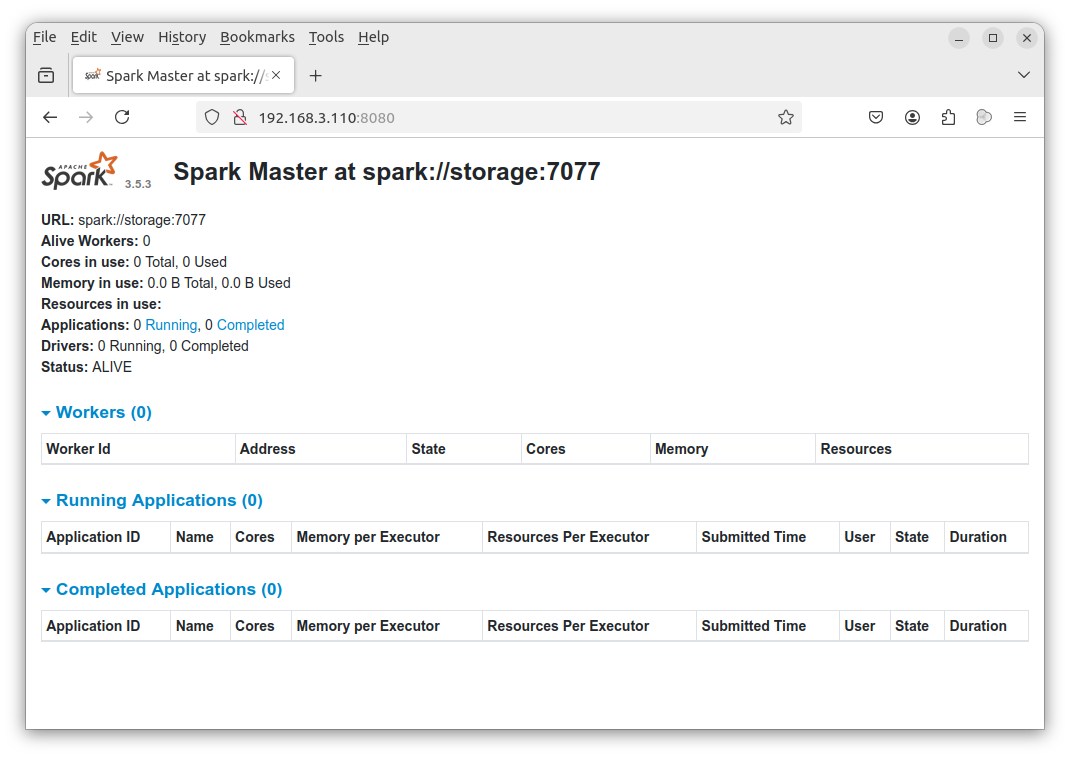Click the address bar showing 192.168.3.110:8080
This screenshot has height=758, width=1070.
498,117
